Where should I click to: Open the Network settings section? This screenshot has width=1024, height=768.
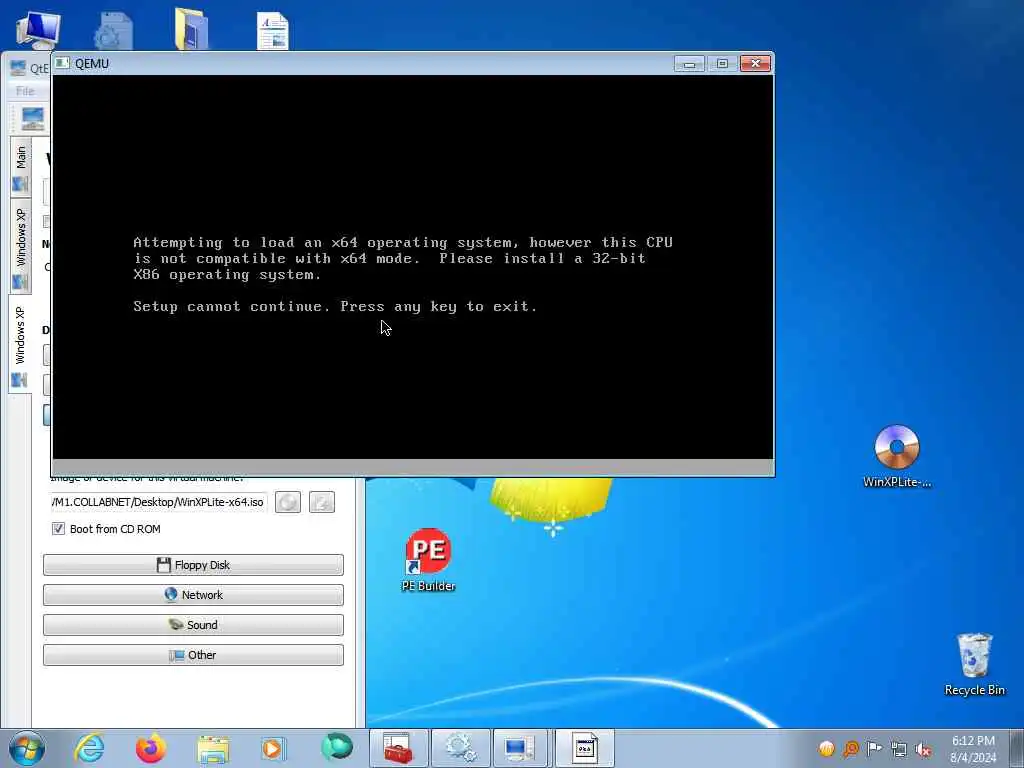coord(193,595)
